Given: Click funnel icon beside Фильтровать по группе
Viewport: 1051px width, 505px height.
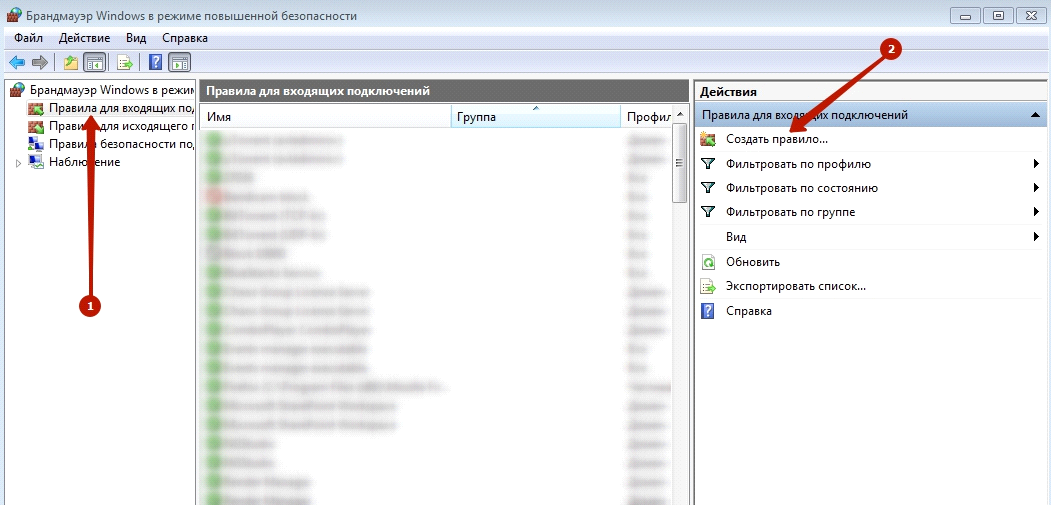Looking at the screenshot, I should coord(708,212).
